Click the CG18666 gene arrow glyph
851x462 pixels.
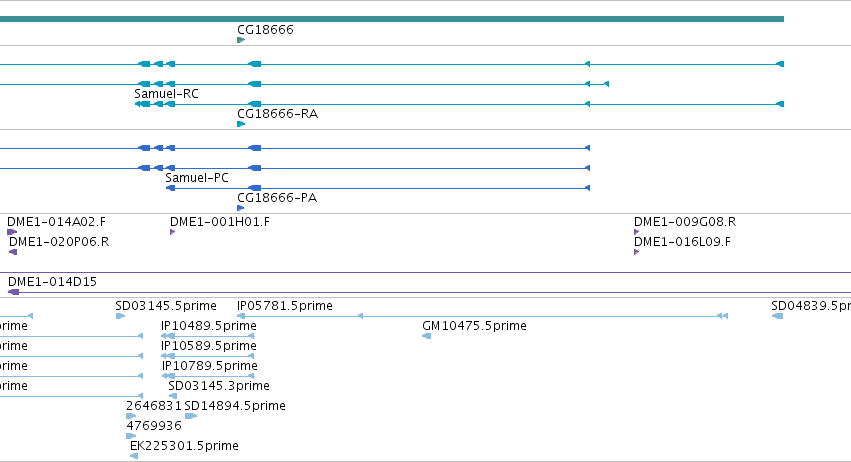pyautogui.click(x=241, y=40)
